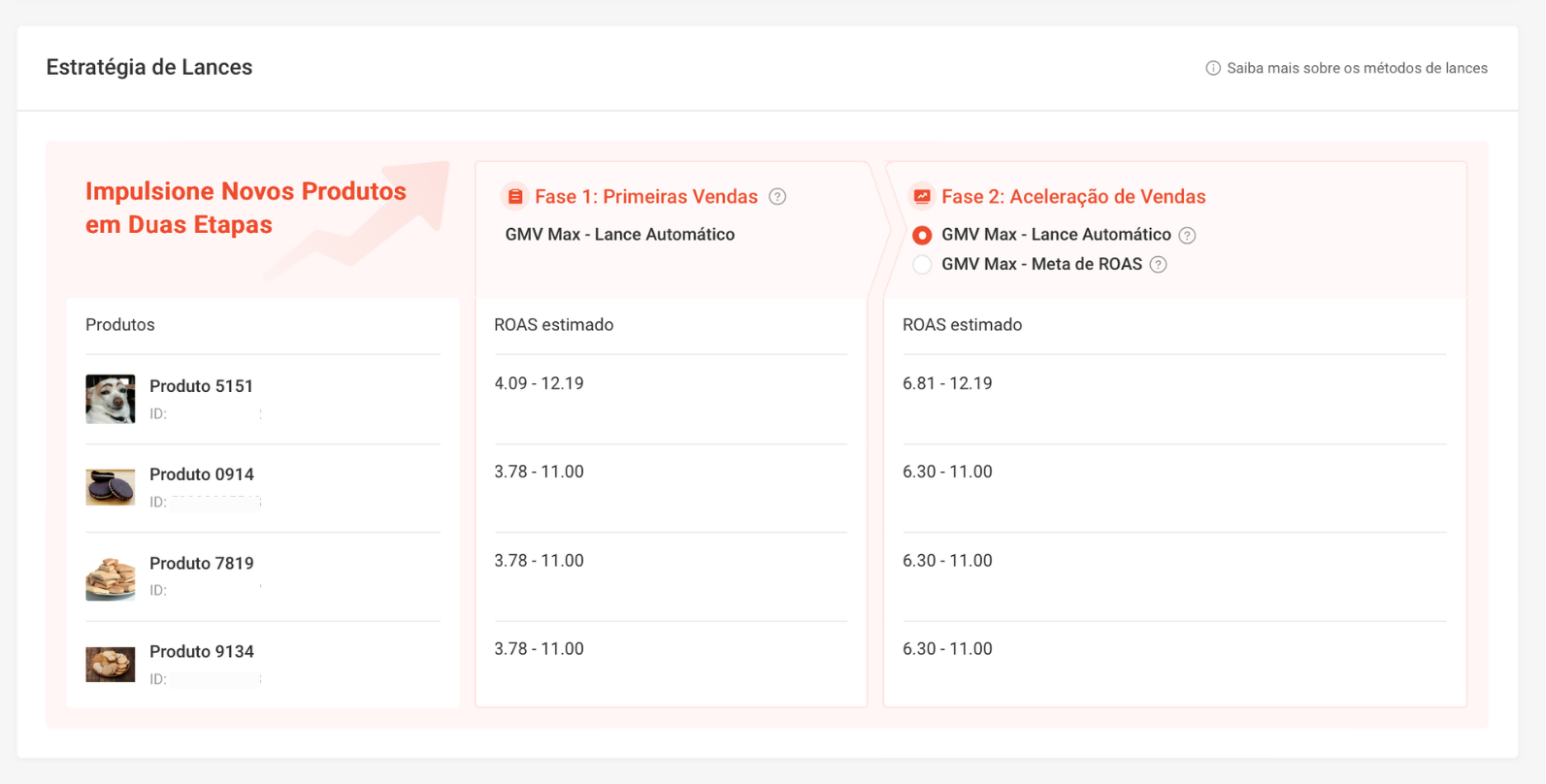Open the dog thumbnail of Produto 5151
The height and width of the screenshot is (784, 1546).
point(111,399)
